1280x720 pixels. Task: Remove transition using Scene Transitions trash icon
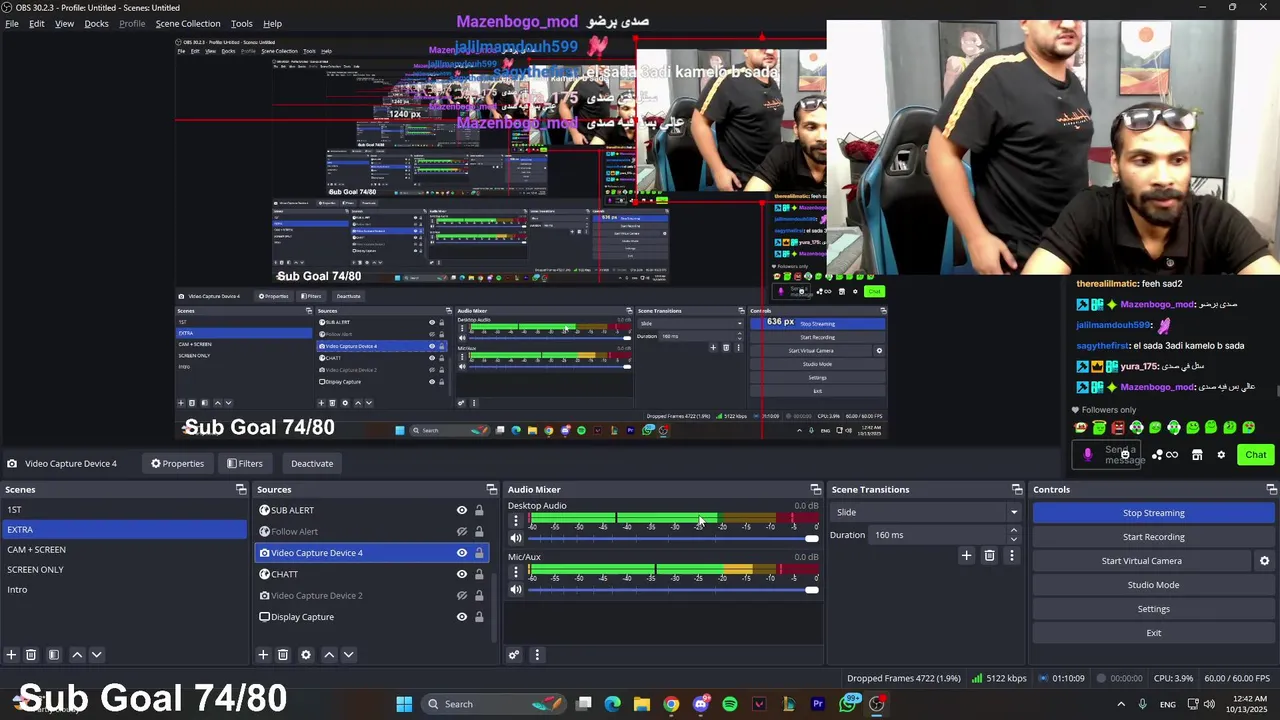[989, 555]
